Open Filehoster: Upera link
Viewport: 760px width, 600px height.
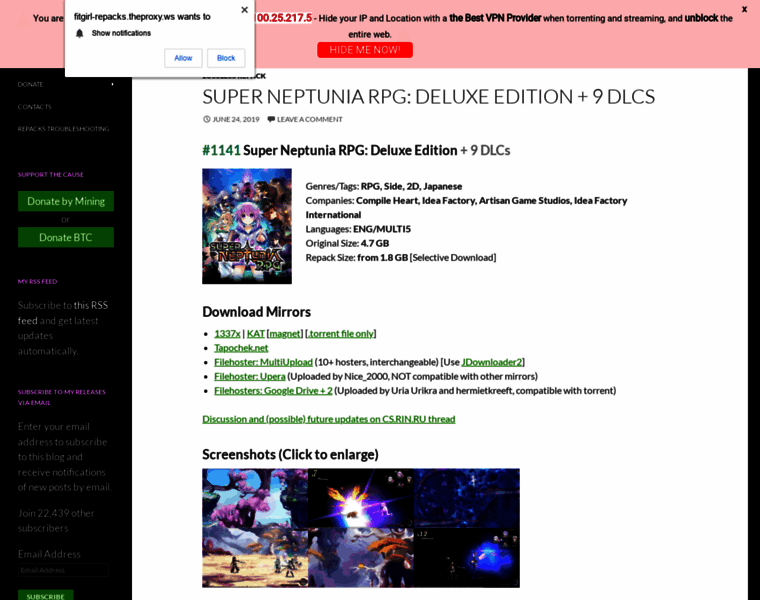point(250,377)
